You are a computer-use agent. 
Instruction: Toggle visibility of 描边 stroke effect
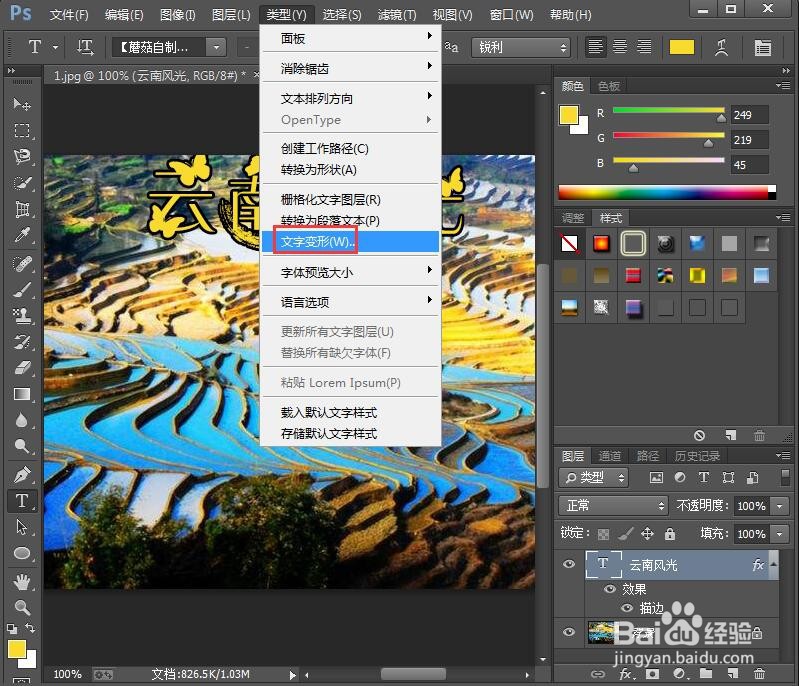coord(627,608)
